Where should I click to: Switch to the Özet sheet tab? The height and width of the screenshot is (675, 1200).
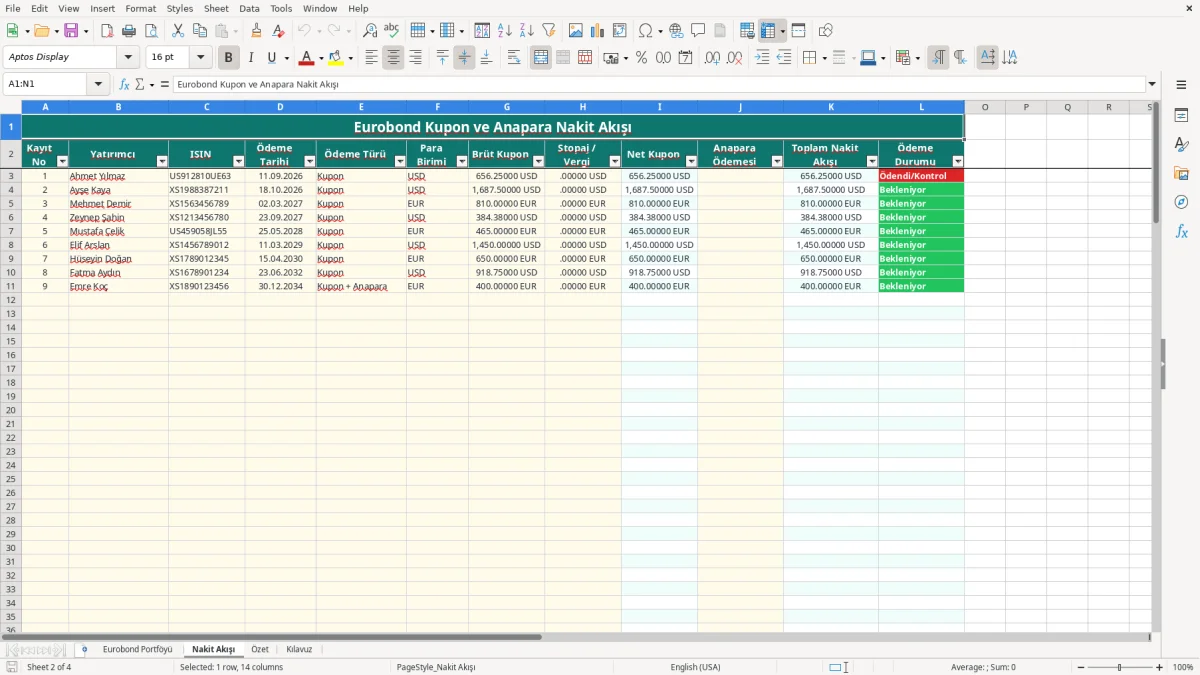260,650
